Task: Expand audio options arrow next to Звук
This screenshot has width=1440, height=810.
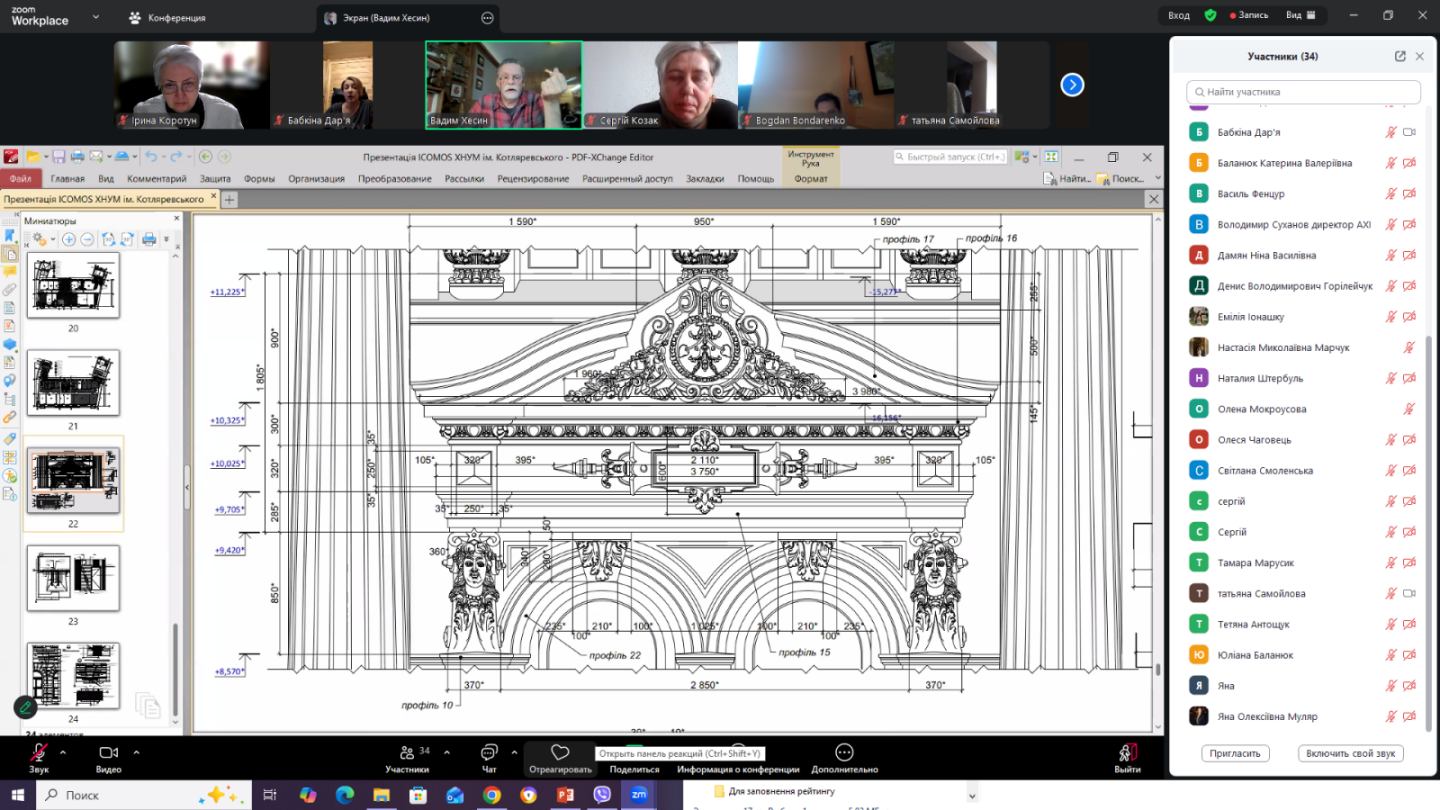Action: click(x=63, y=753)
